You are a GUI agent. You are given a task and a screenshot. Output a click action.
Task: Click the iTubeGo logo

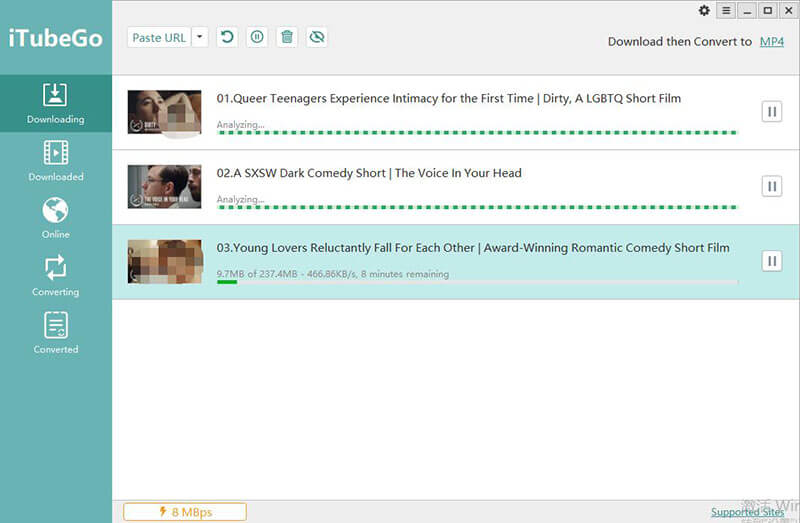56,38
